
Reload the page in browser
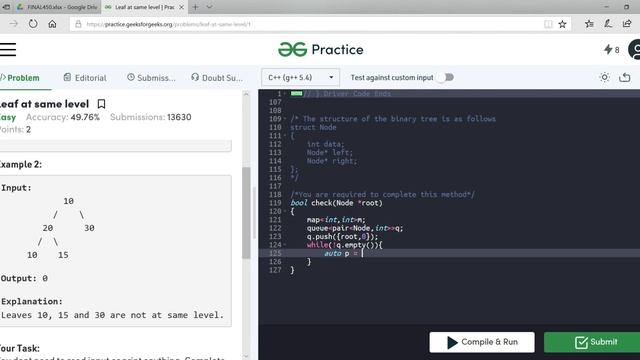pos(33,24)
